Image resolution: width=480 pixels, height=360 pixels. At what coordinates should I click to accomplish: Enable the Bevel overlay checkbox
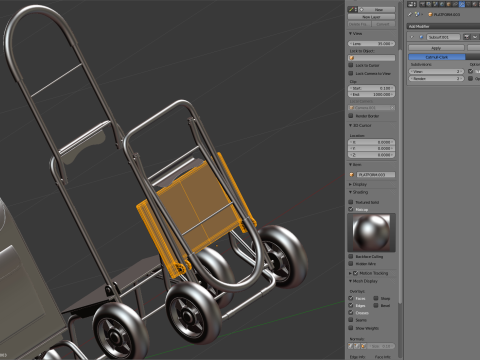pos(376,305)
